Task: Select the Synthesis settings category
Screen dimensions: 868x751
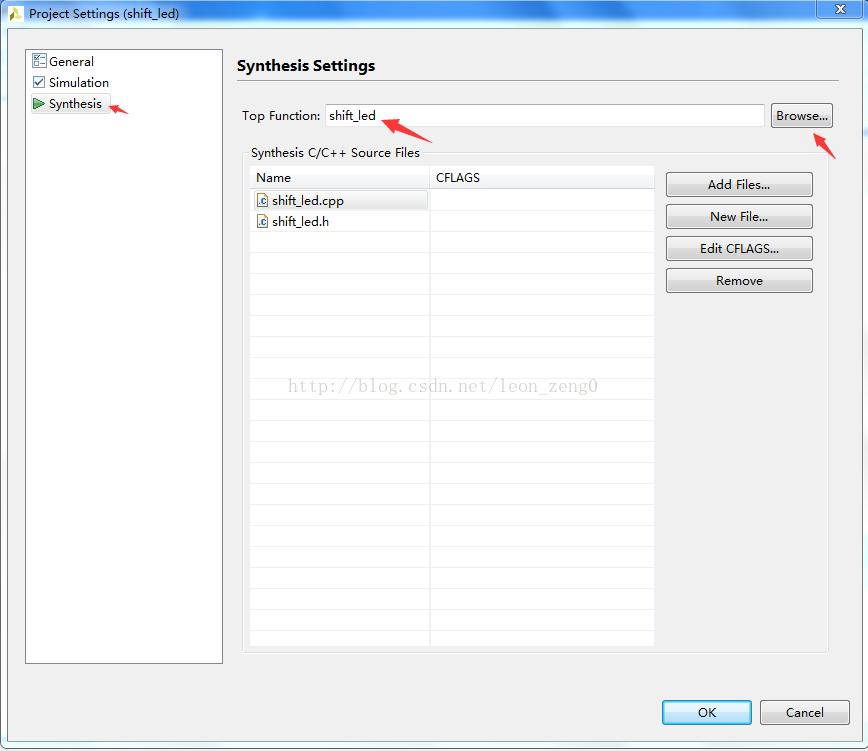Action: (70, 103)
